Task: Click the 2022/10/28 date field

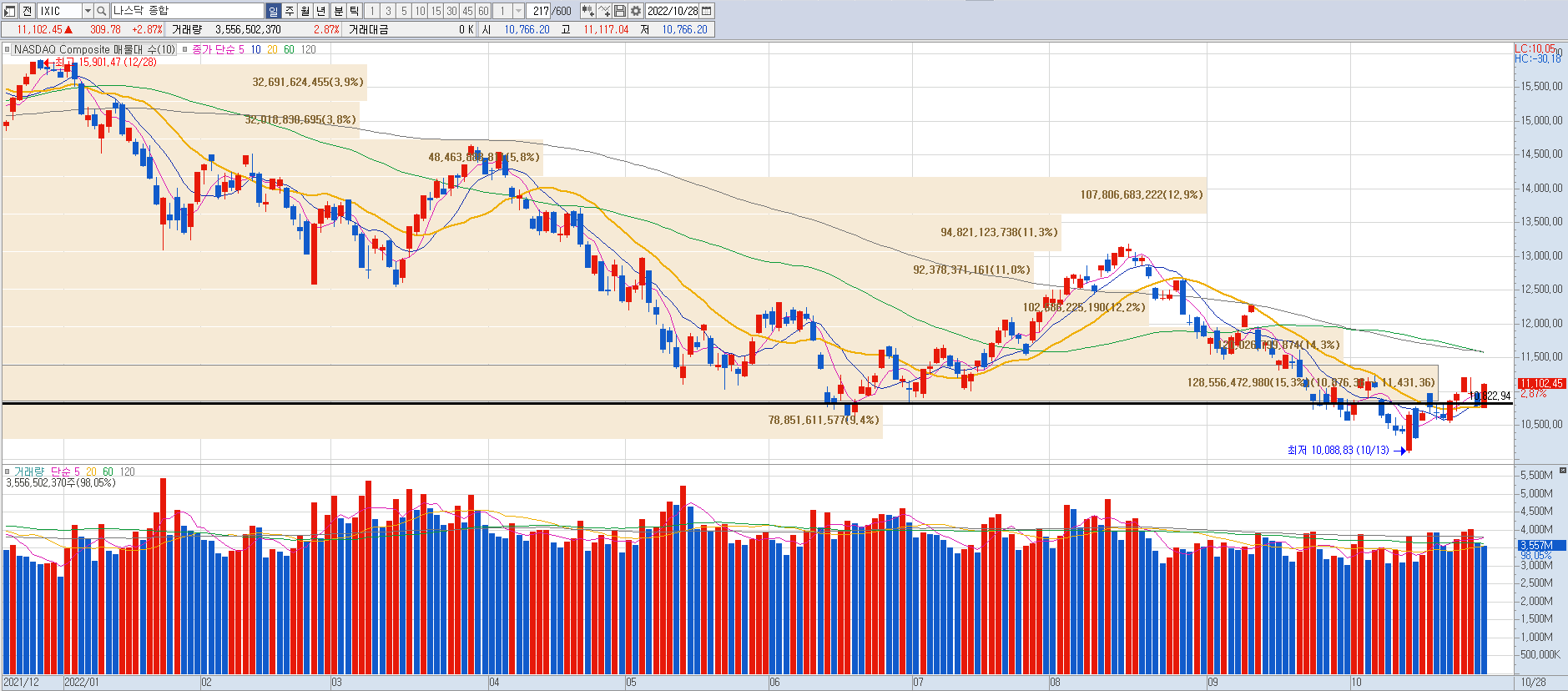Action: pos(673,11)
